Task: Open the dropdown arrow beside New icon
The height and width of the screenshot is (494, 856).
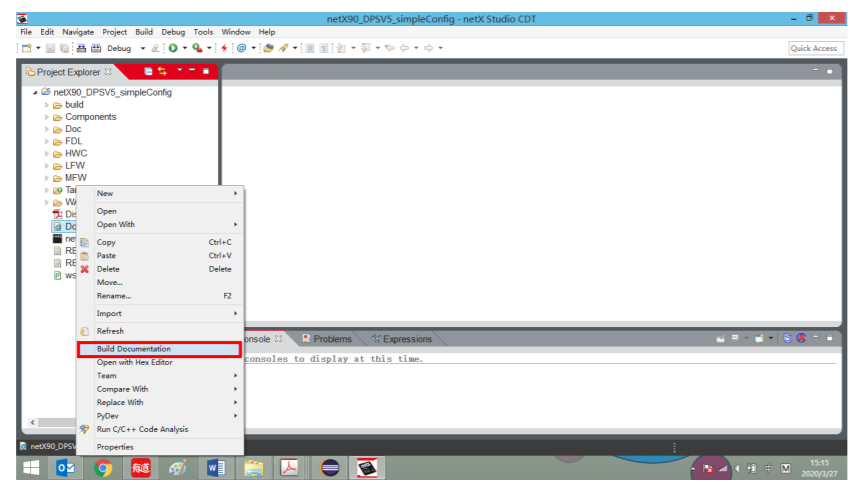Action: click(38, 48)
